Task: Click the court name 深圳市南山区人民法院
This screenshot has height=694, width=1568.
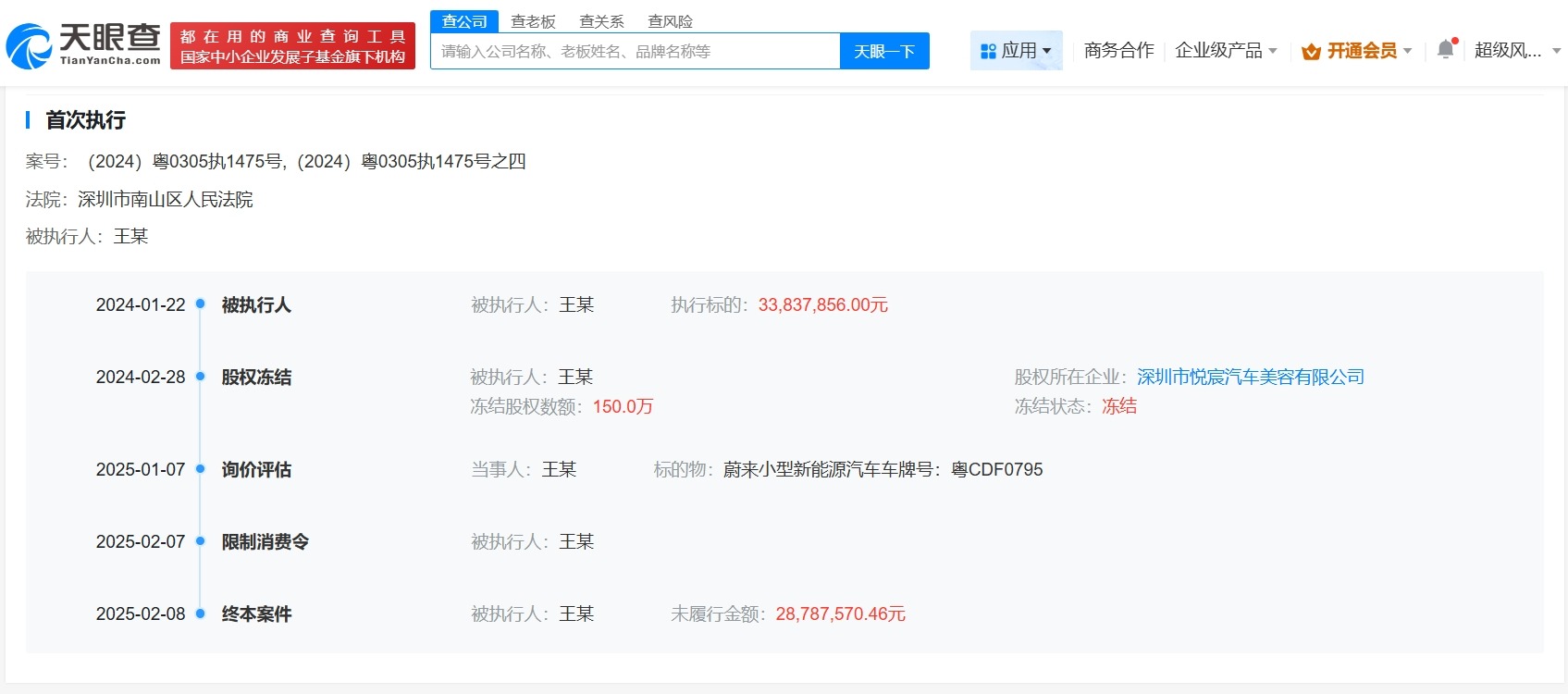Action: point(165,199)
